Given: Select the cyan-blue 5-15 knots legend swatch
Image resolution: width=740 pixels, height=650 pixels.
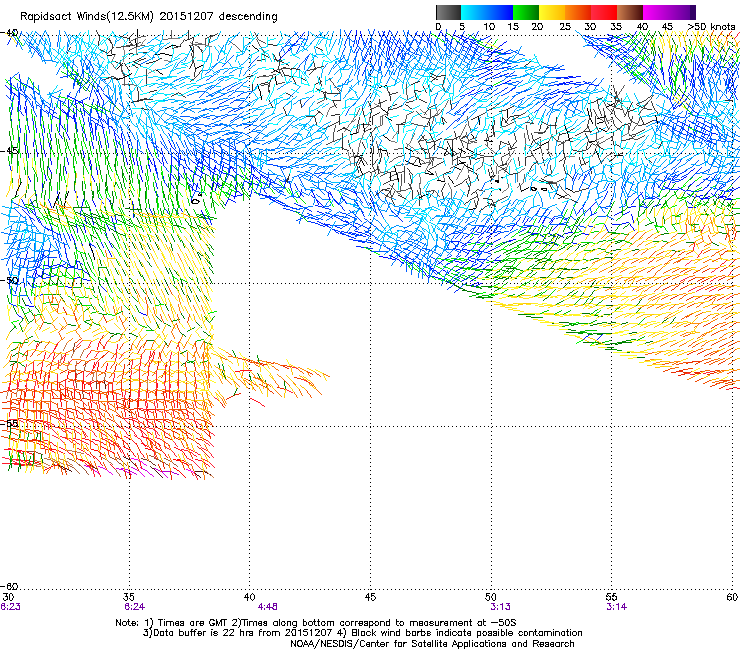Looking at the screenshot, I should (487, 12).
